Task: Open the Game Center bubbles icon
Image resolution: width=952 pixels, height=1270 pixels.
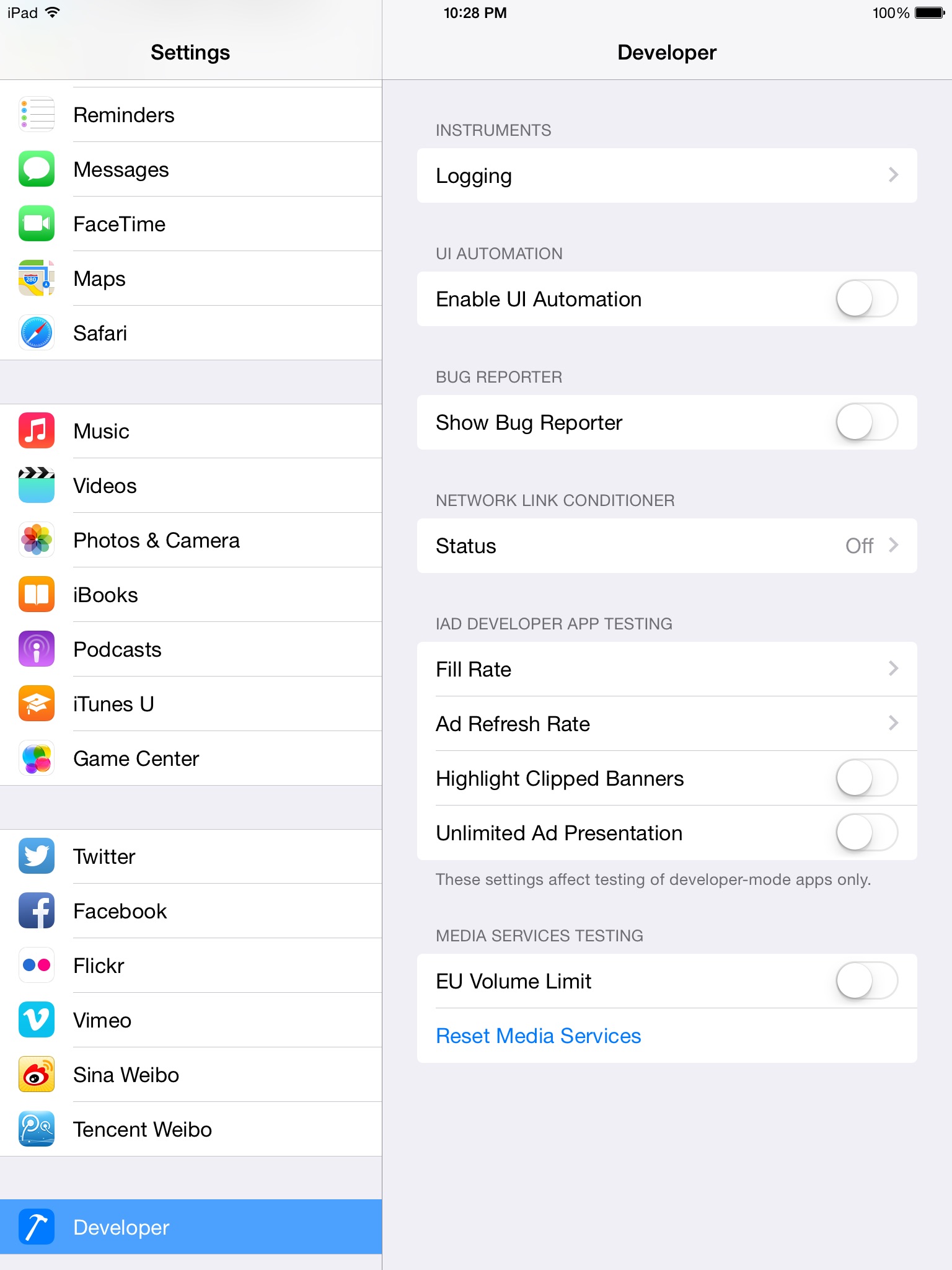Action: coord(37,758)
